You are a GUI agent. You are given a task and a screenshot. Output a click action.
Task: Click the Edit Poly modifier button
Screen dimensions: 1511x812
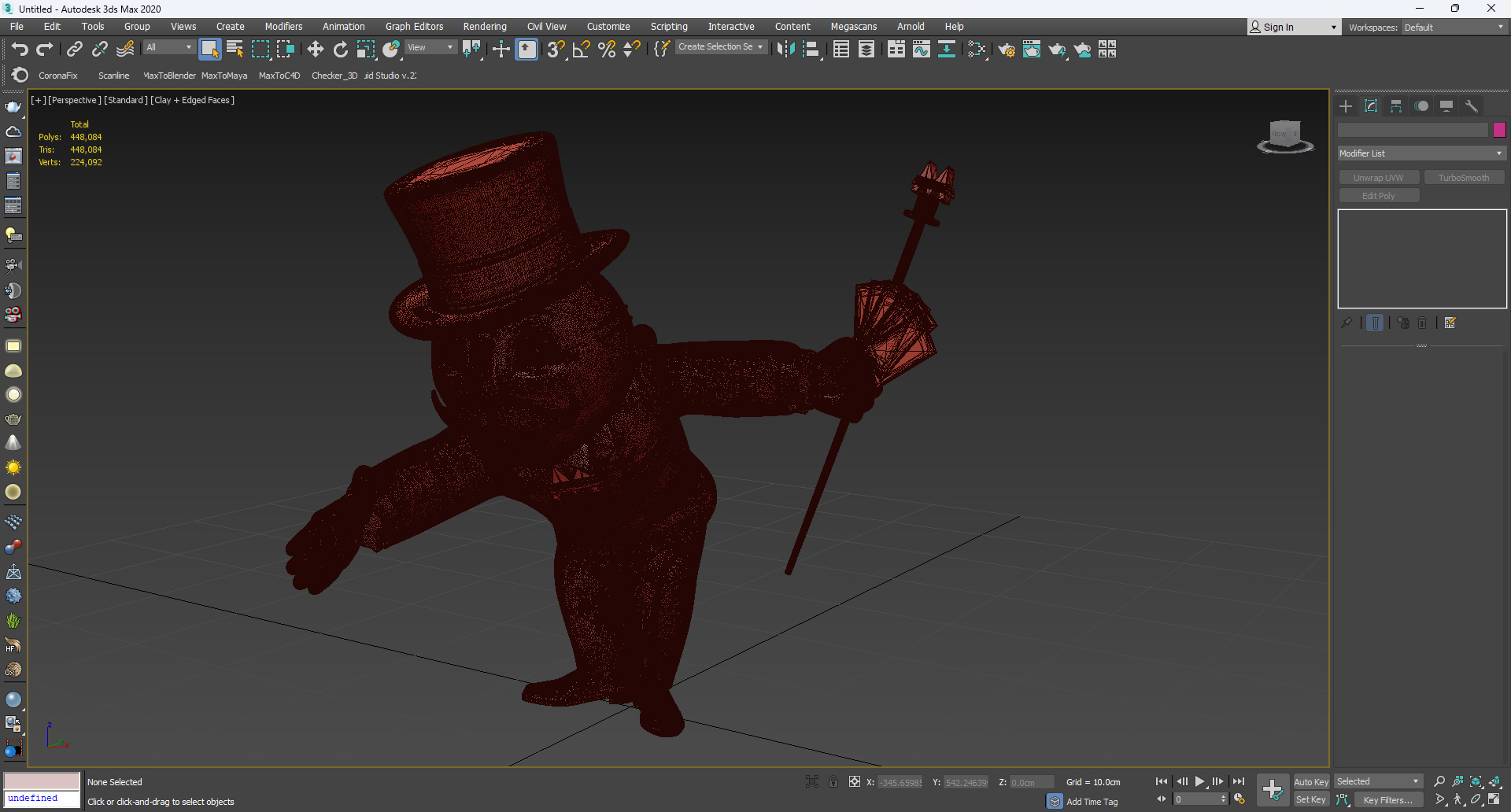1379,196
